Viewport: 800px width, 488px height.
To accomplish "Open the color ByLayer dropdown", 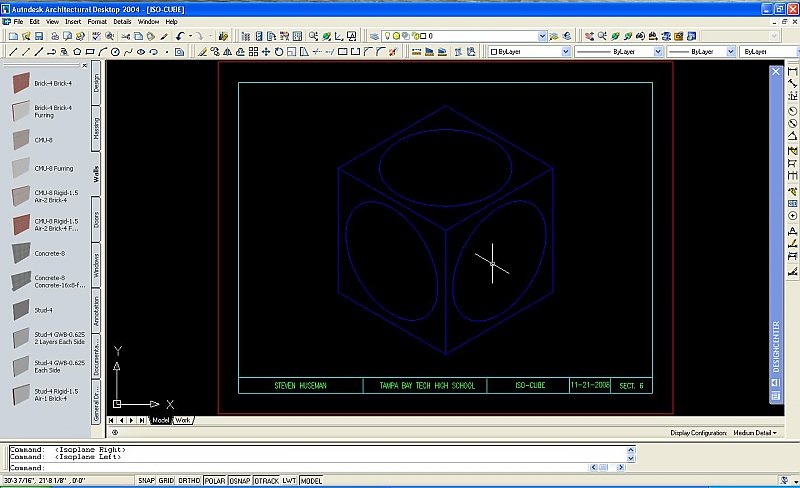I will click(565, 52).
